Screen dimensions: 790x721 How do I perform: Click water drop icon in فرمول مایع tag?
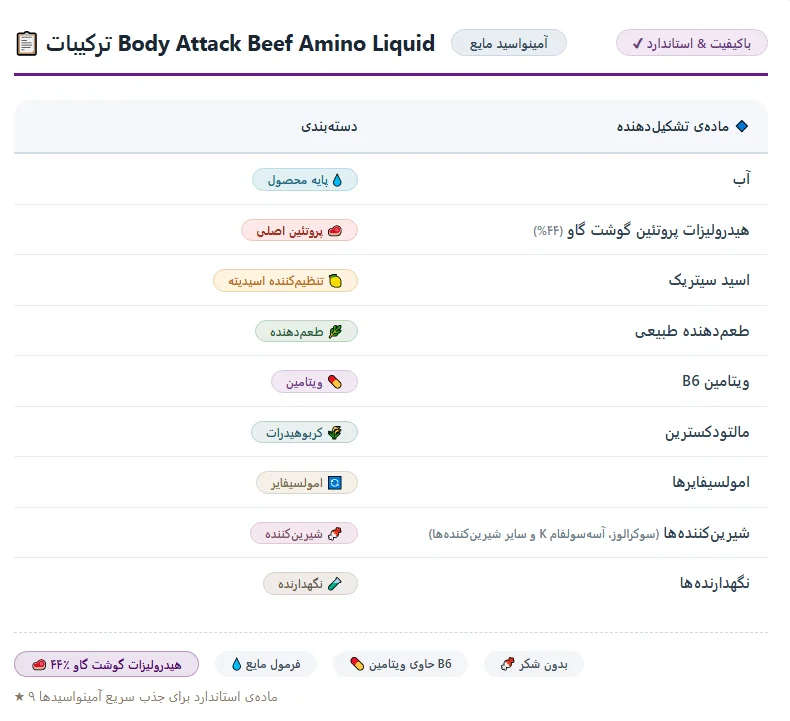click(236, 665)
